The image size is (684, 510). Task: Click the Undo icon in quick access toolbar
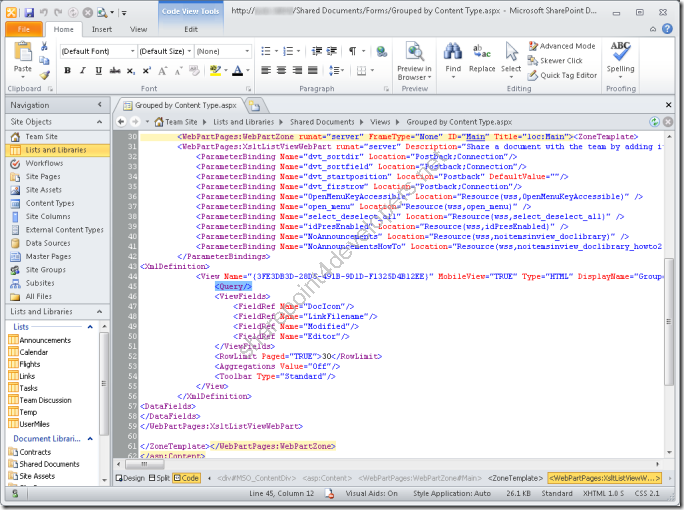[x=44, y=12]
